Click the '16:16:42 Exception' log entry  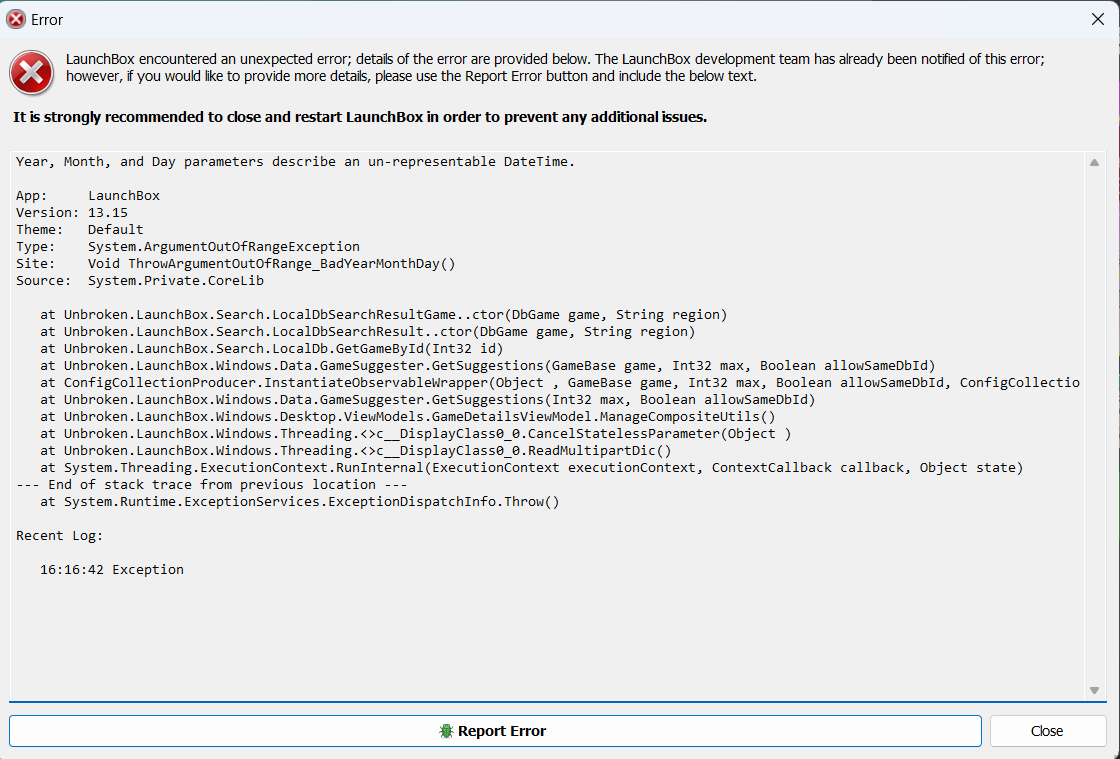(112, 570)
